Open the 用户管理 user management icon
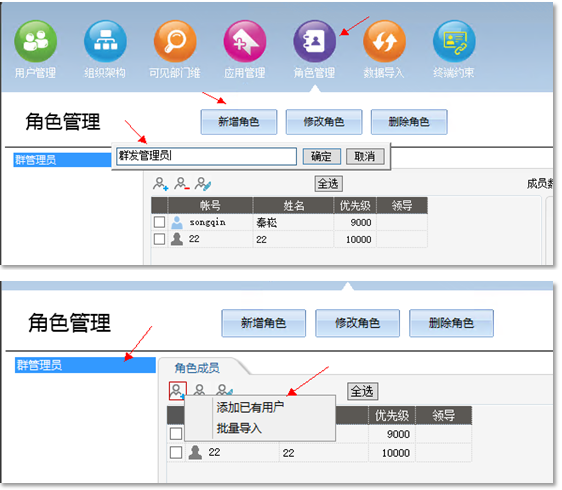Viewport: 562px width, 490px height. [35, 41]
